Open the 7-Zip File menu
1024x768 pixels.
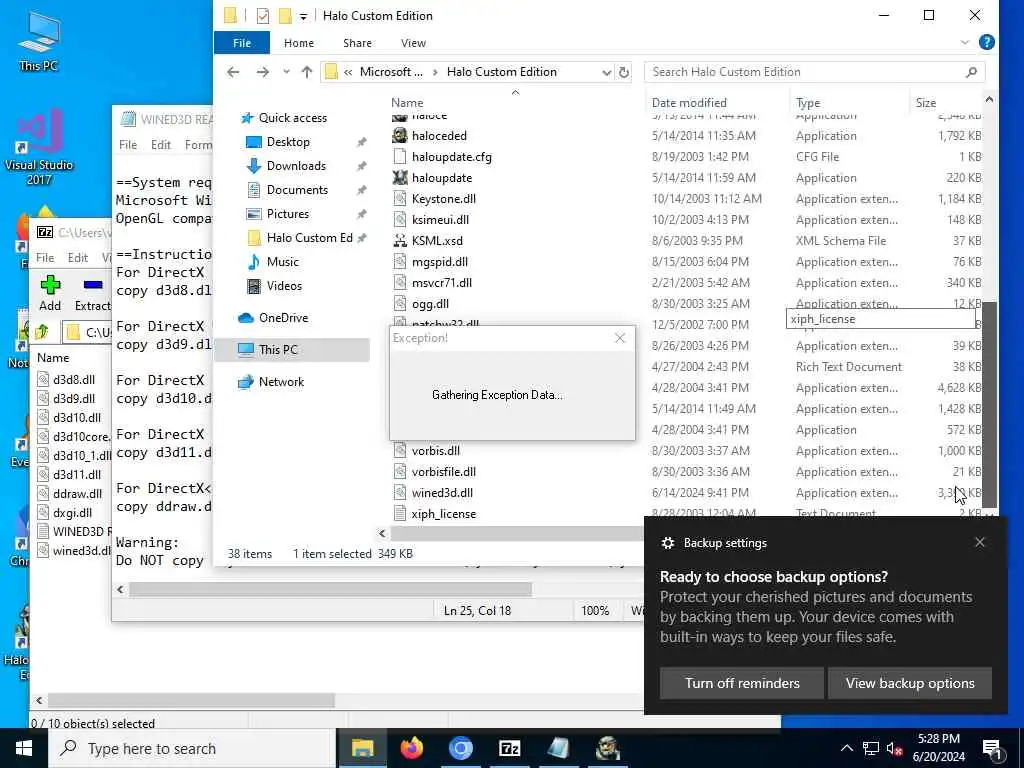pos(45,258)
